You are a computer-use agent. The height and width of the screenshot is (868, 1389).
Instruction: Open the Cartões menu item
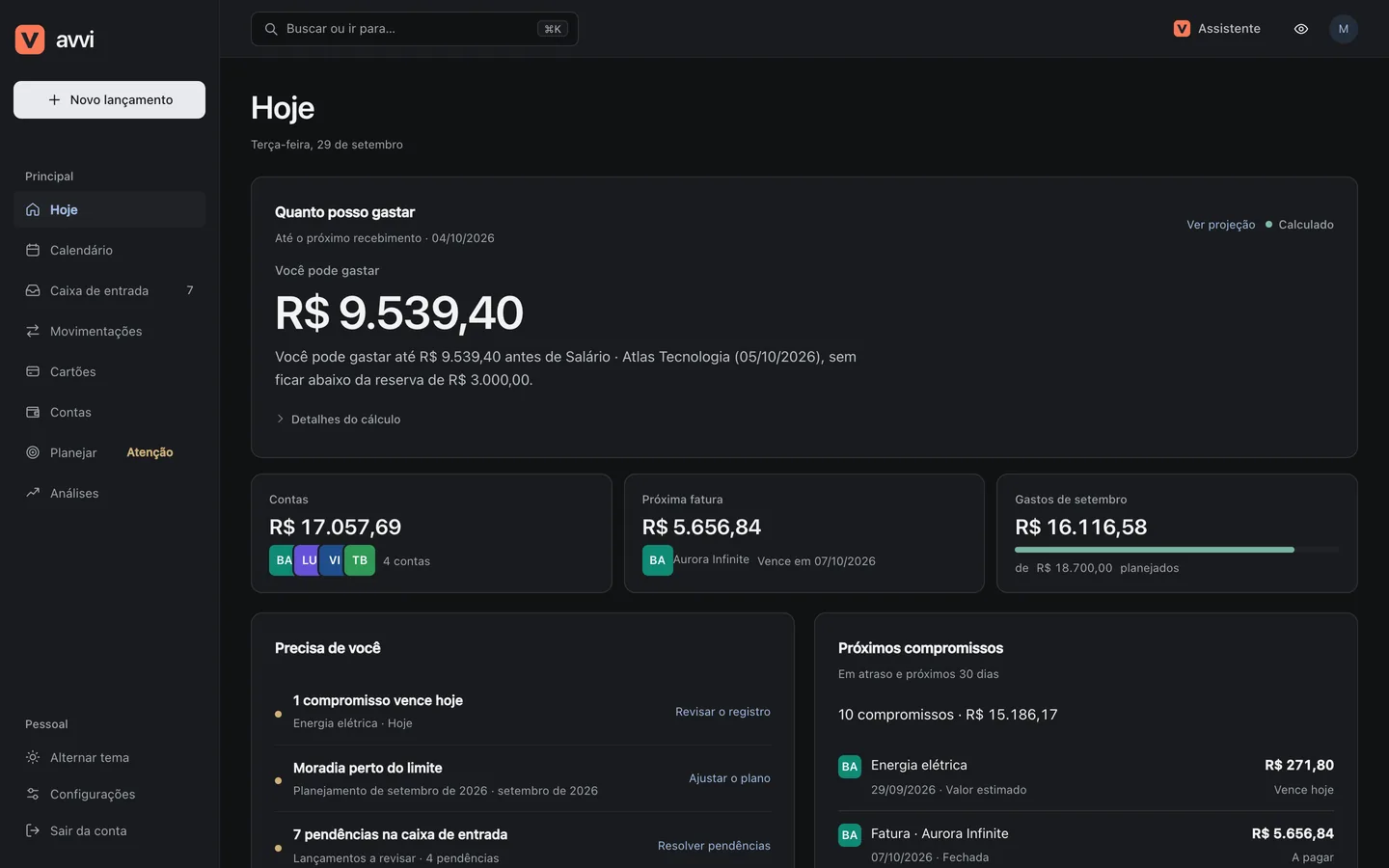pyautogui.click(x=109, y=371)
